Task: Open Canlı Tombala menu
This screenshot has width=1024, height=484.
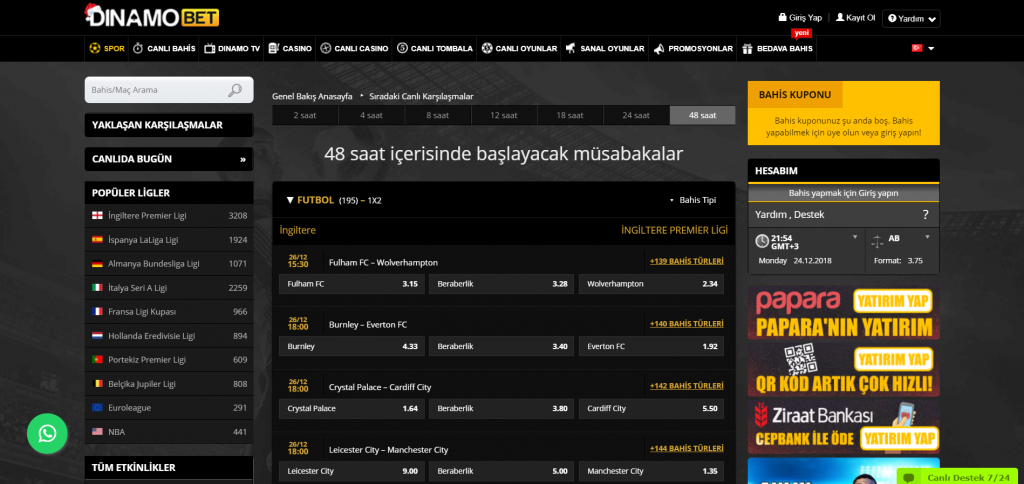Action: [x=434, y=48]
